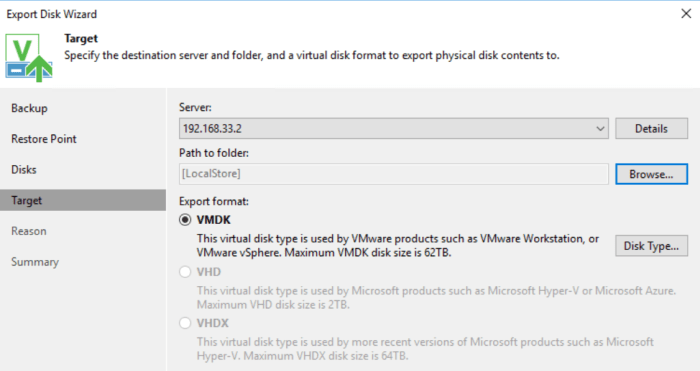Click Browse to choose folder
The height and width of the screenshot is (371, 700).
click(x=651, y=174)
